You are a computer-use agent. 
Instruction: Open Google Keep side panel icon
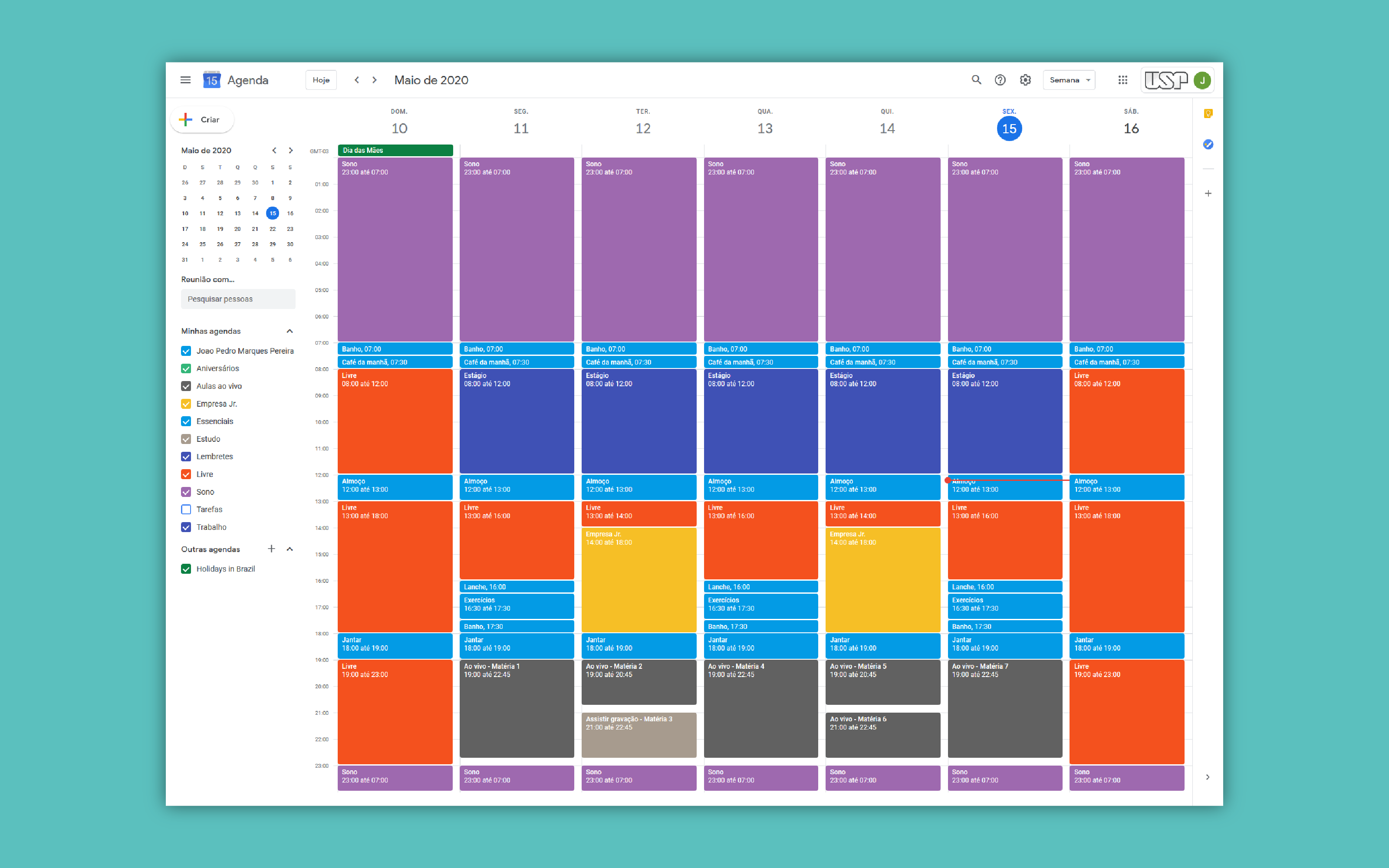point(1208,114)
